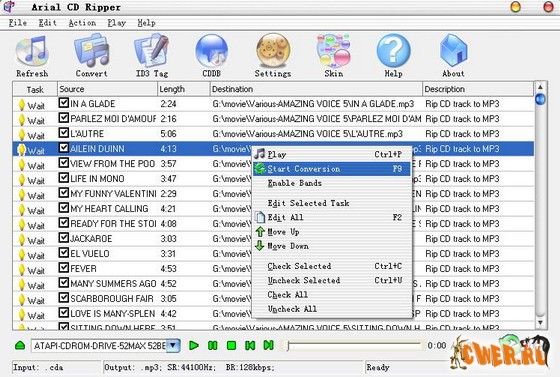The image size is (560, 377).
Task: Uncheck the IN A GLADE track checkbox
Action: (x=64, y=103)
